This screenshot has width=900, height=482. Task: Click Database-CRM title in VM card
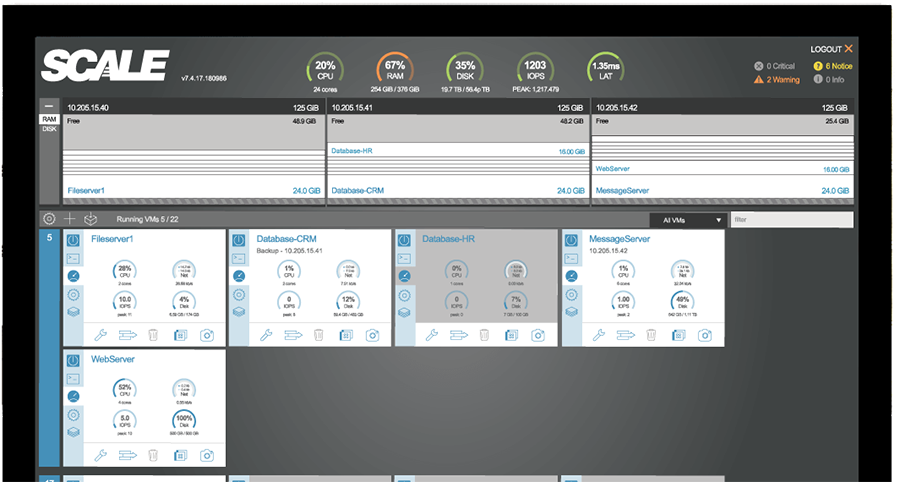click(286, 239)
